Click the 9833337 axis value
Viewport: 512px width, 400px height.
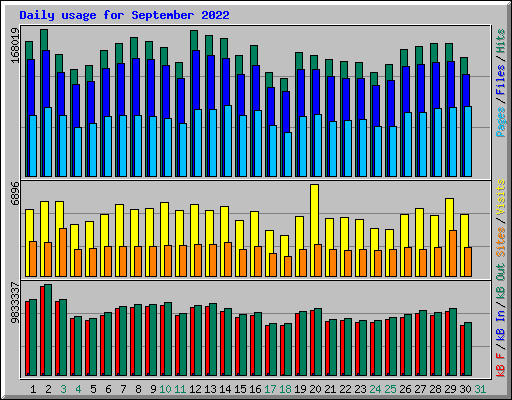(x=15, y=303)
